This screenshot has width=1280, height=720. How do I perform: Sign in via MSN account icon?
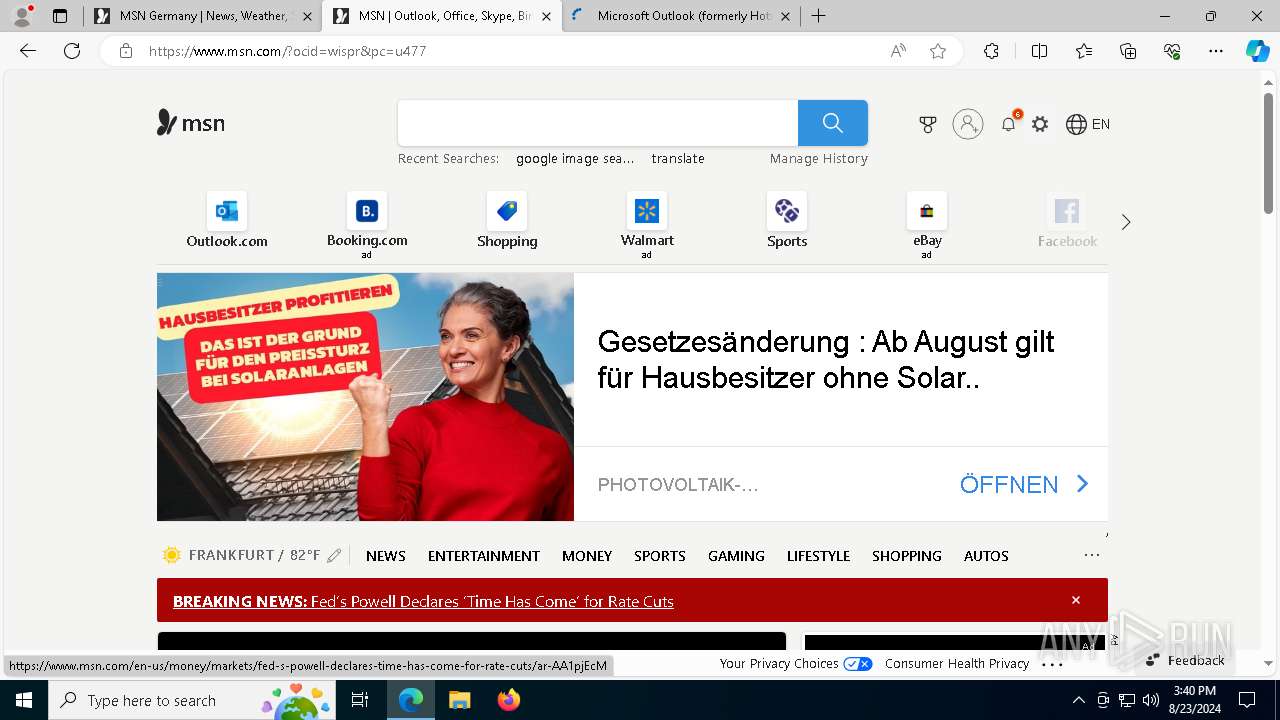click(968, 124)
